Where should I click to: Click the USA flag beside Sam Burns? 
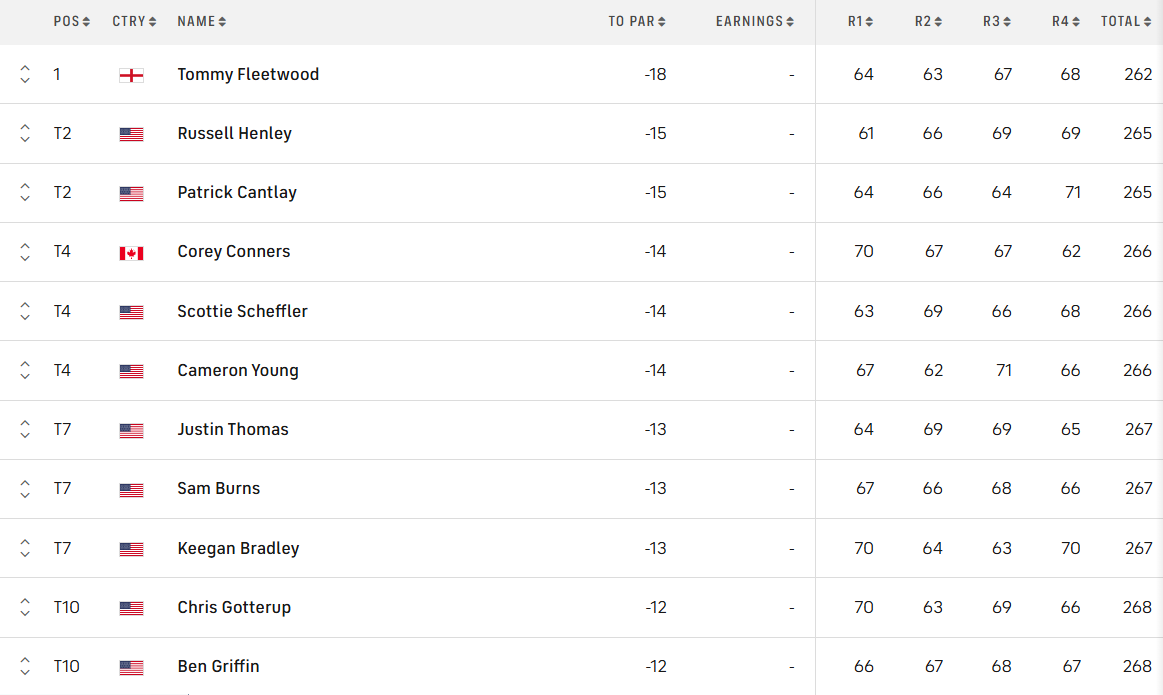(131, 490)
